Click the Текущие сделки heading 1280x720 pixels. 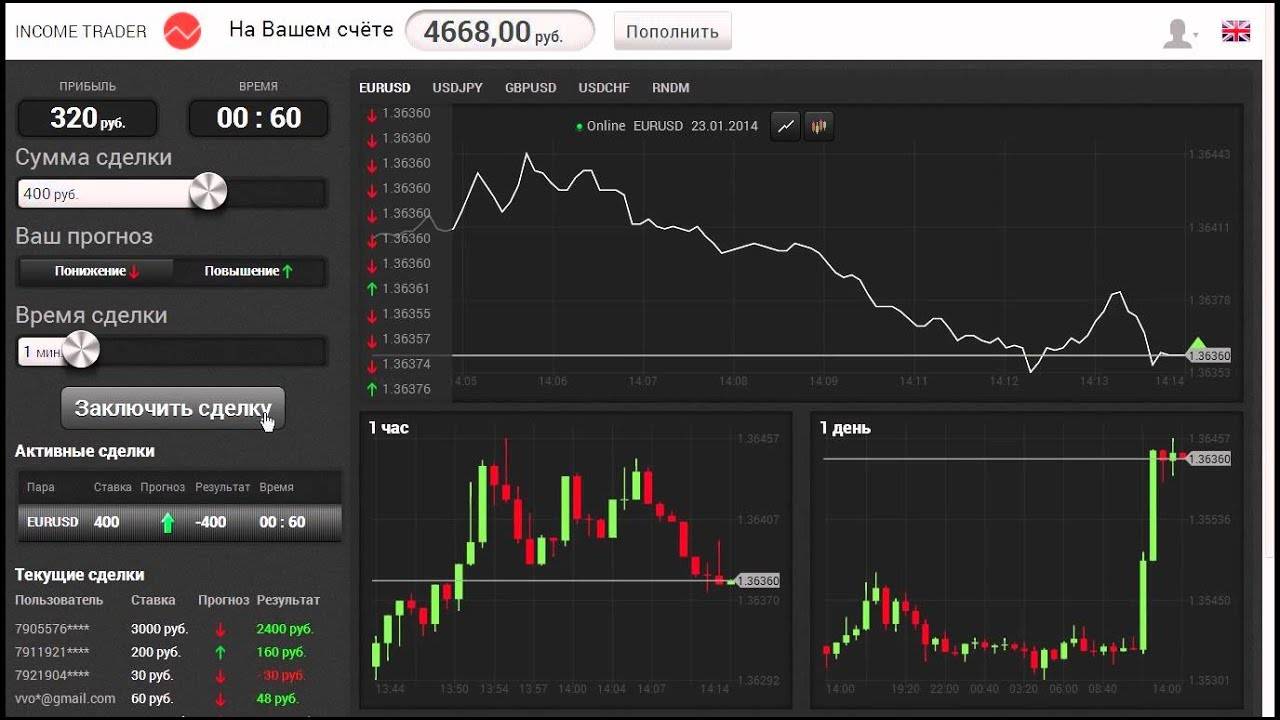pyautogui.click(x=80, y=575)
